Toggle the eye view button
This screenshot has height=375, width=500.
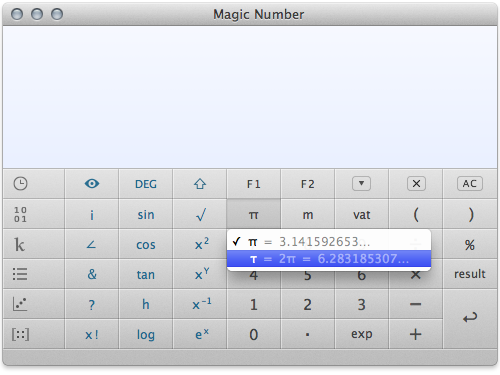click(92, 184)
